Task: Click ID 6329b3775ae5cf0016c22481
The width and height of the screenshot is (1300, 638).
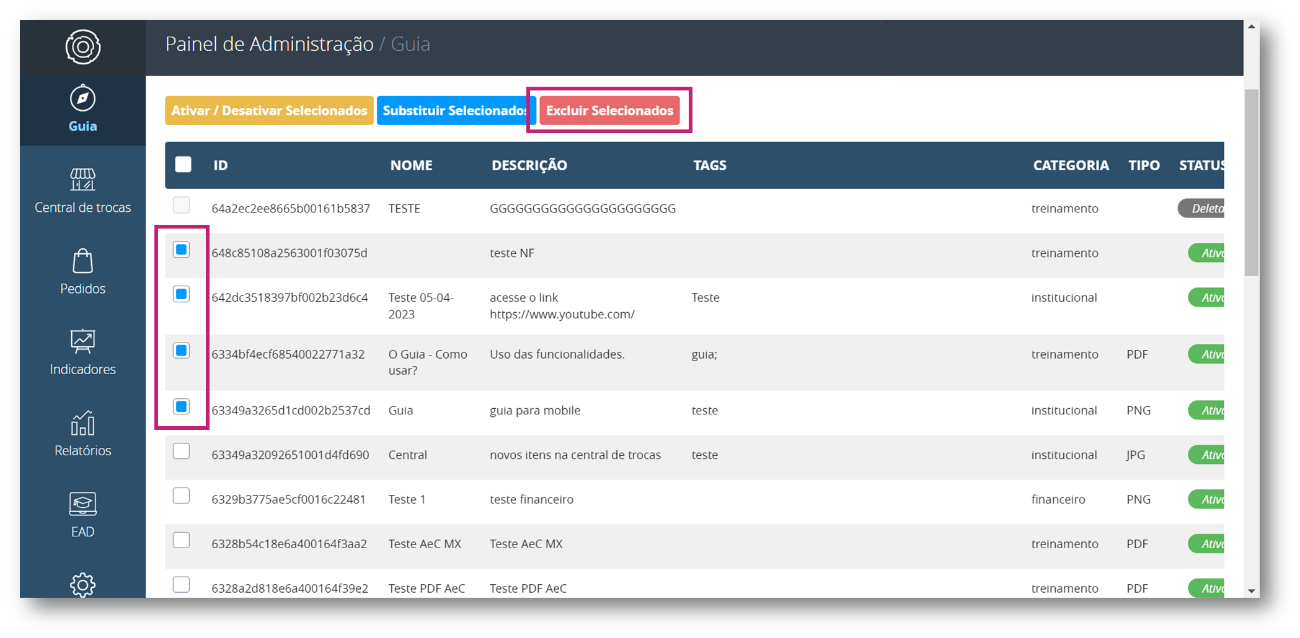Action: [288, 499]
